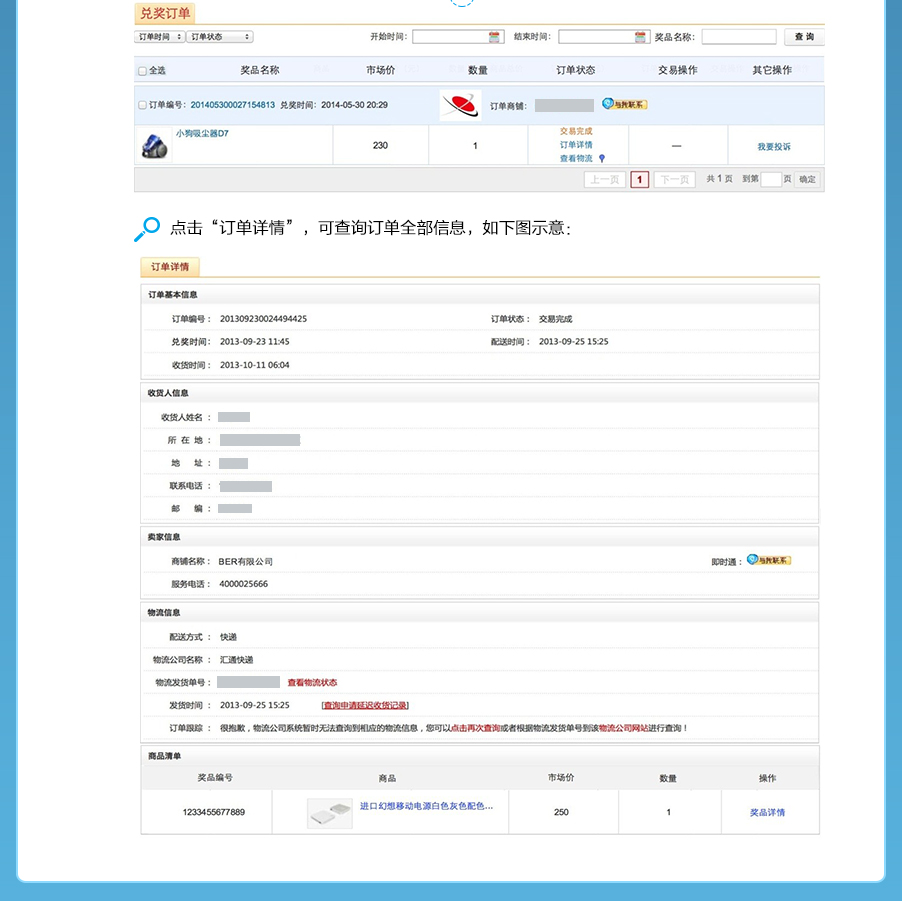Image resolution: width=902 pixels, height=901 pixels.
Task: Expand the 订单时间 dropdown
Action: point(160,37)
